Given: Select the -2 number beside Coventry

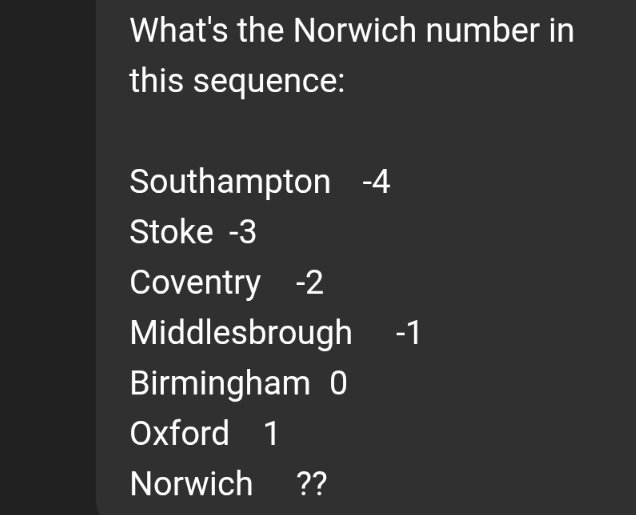Looking at the screenshot, I should 309,283.
